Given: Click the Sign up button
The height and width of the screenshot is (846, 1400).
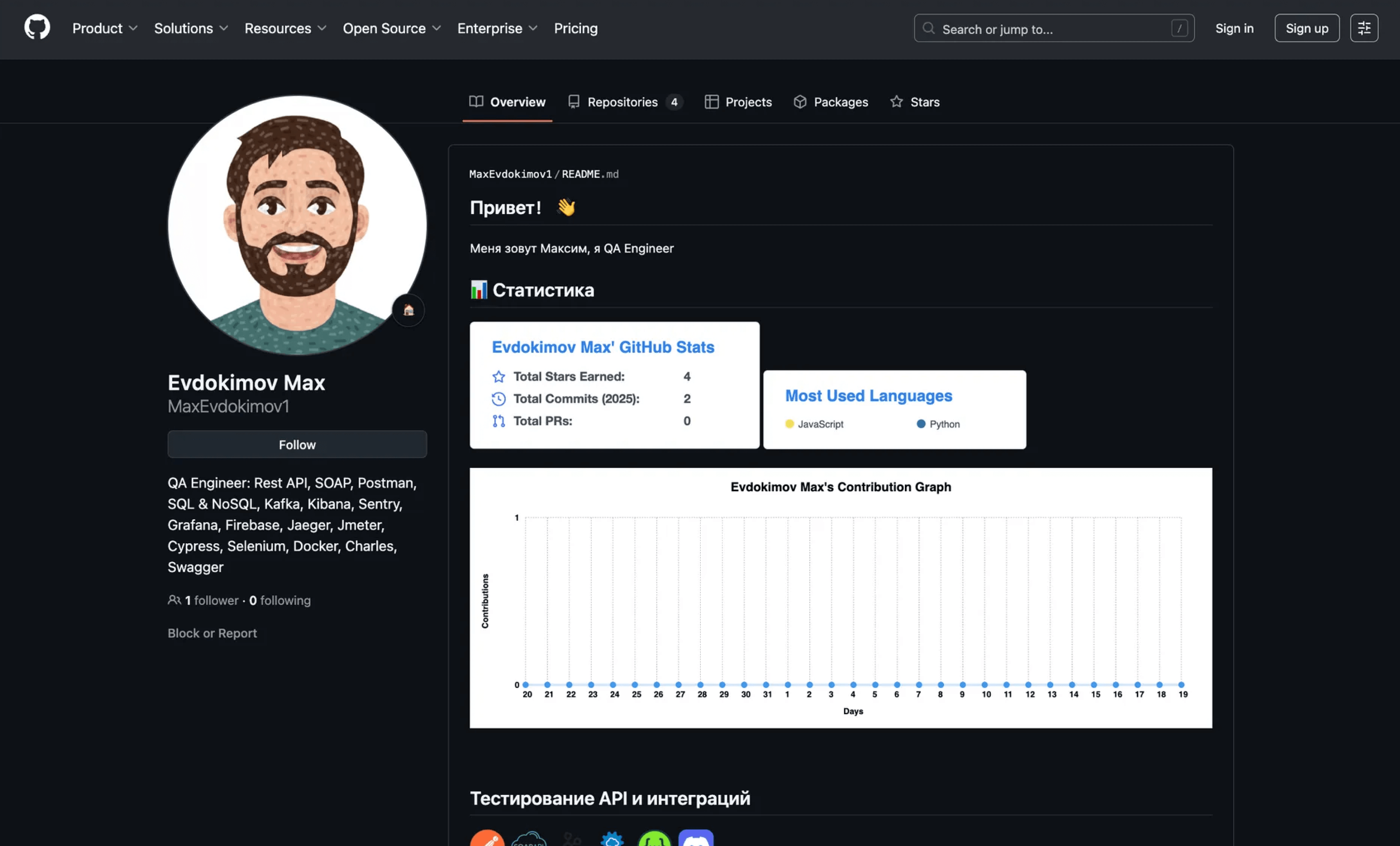Looking at the screenshot, I should click(x=1306, y=28).
